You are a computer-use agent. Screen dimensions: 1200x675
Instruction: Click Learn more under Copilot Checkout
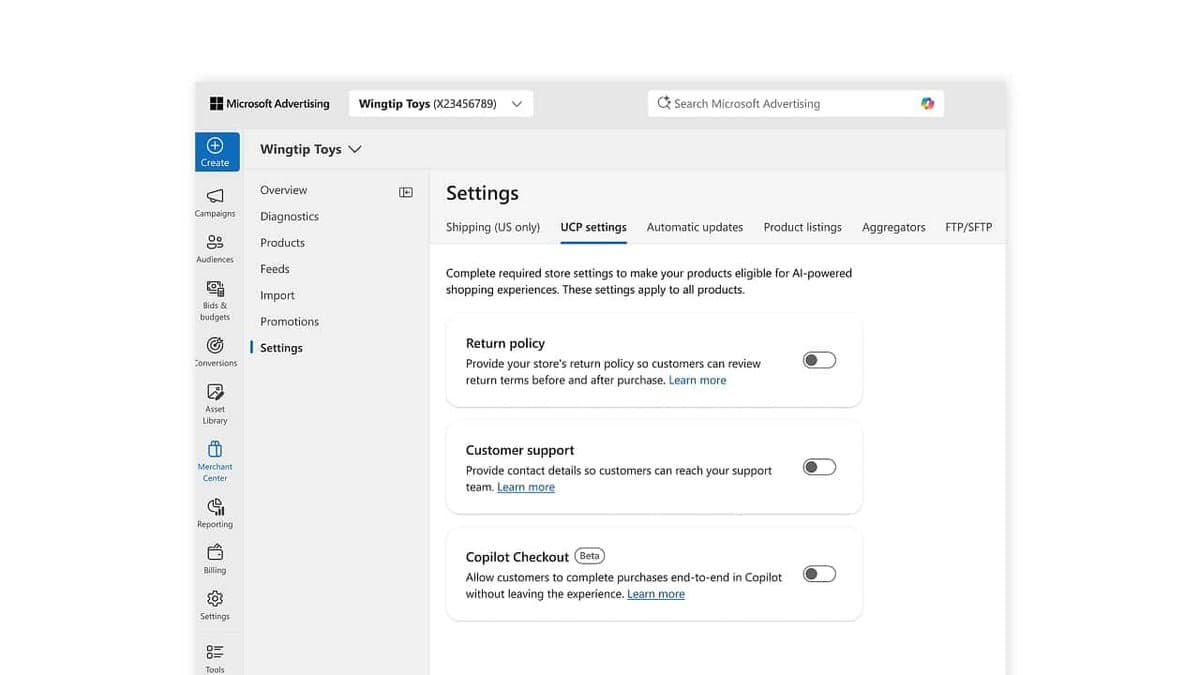click(656, 593)
